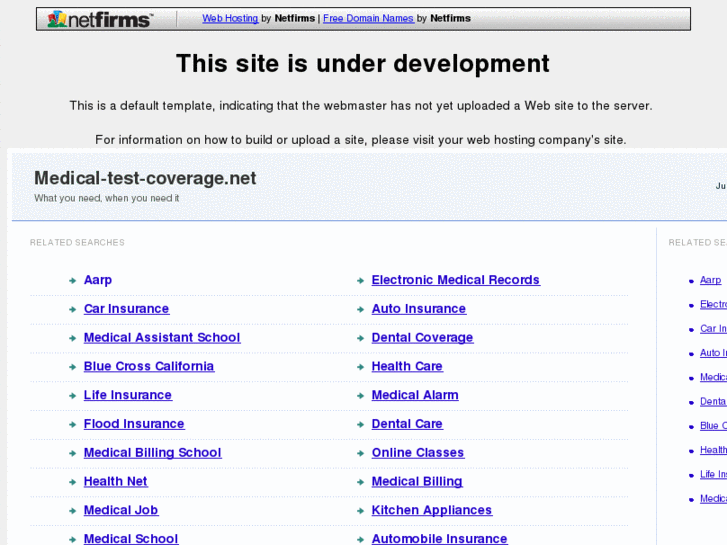The height and width of the screenshot is (545, 727).
Task: Open the Dental Care link
Action: pos(407,424)
